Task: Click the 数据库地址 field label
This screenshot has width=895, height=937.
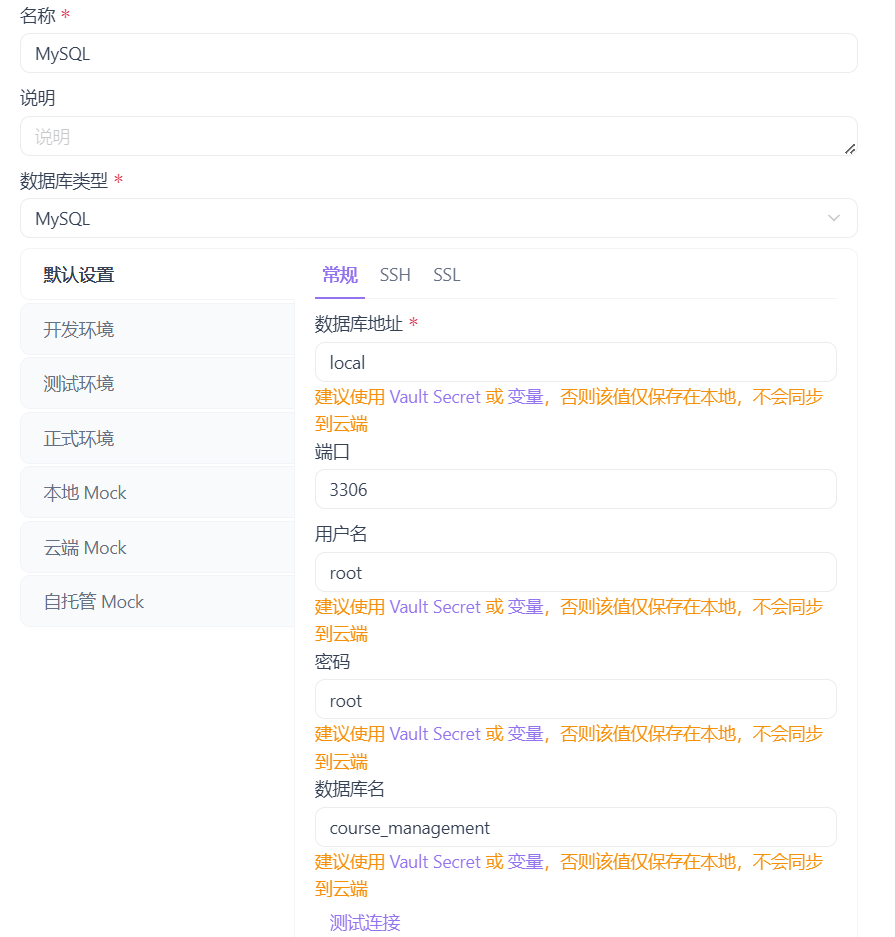Action: [358, 324]
